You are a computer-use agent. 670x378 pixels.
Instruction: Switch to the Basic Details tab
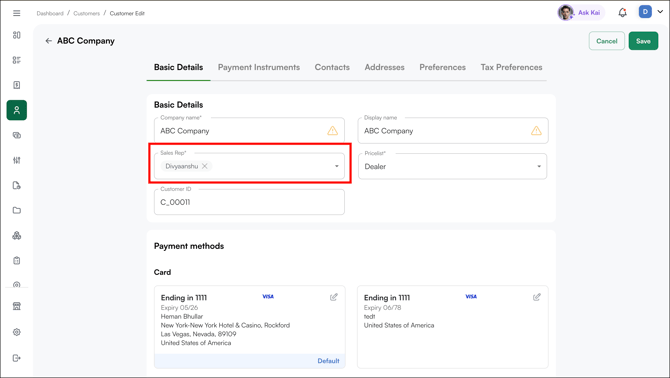click(x=179, y=67)
